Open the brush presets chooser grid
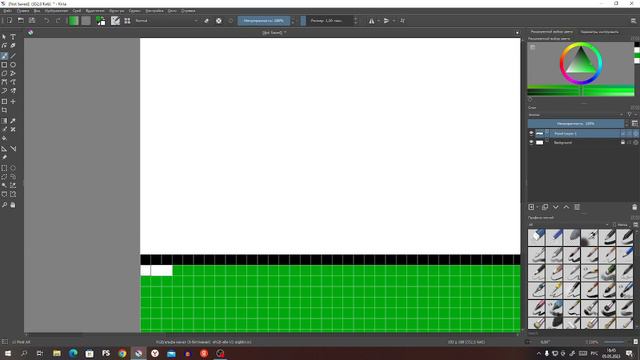 coord(127,20)
